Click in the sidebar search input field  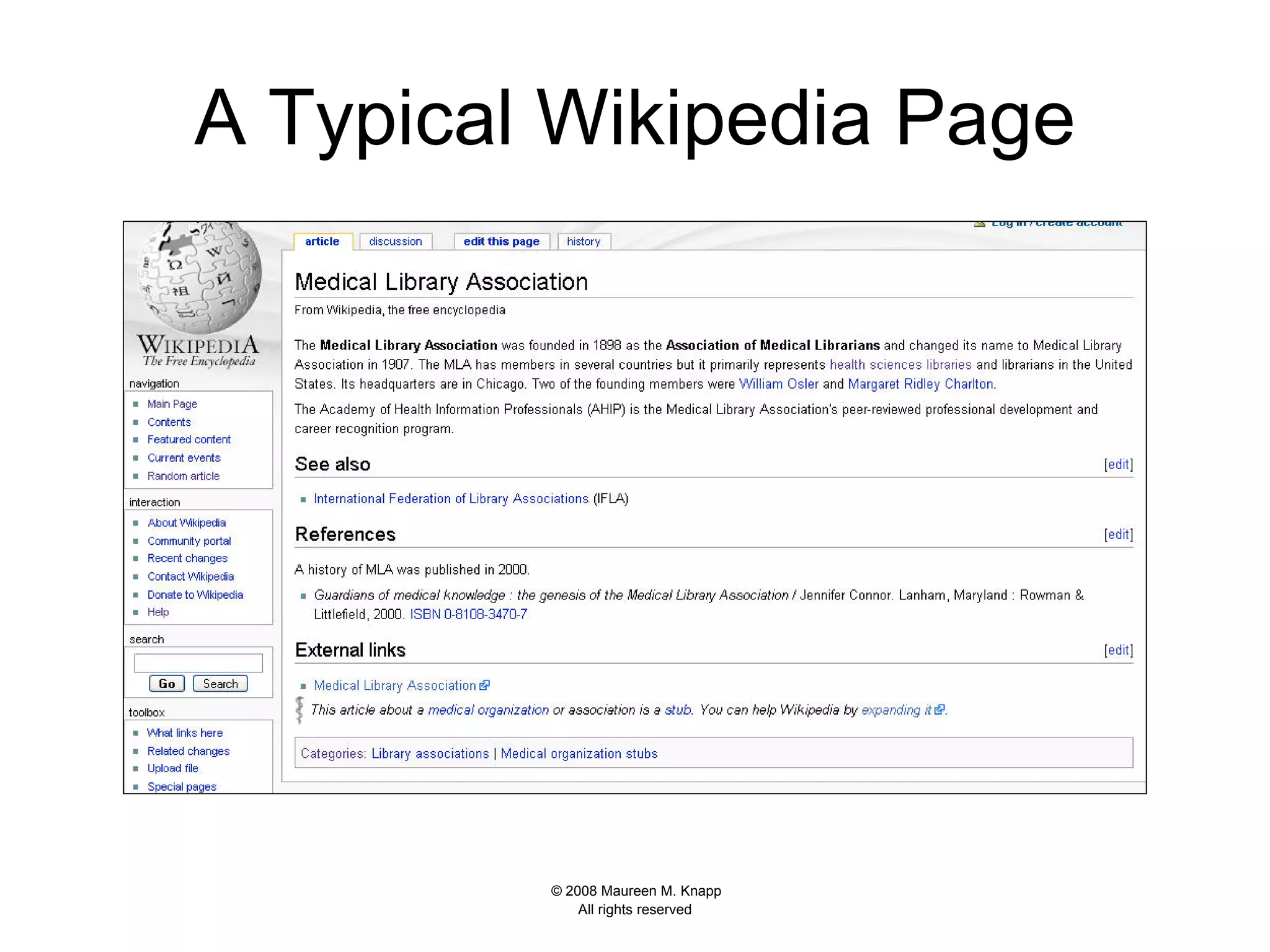[198, 663]
